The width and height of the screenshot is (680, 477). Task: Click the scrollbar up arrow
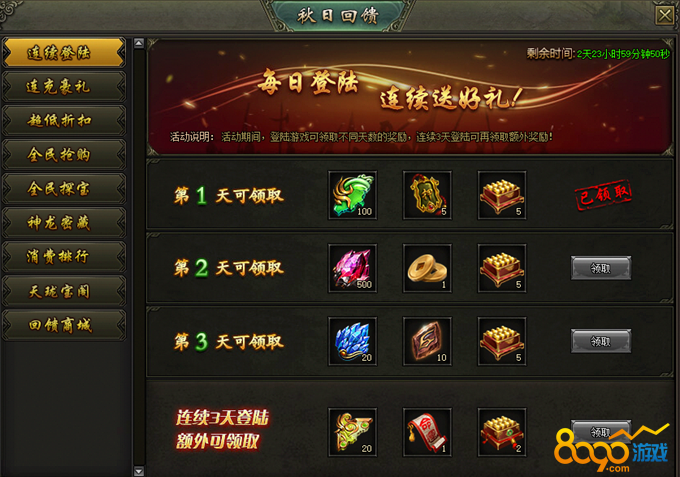(x=139, y=43)
